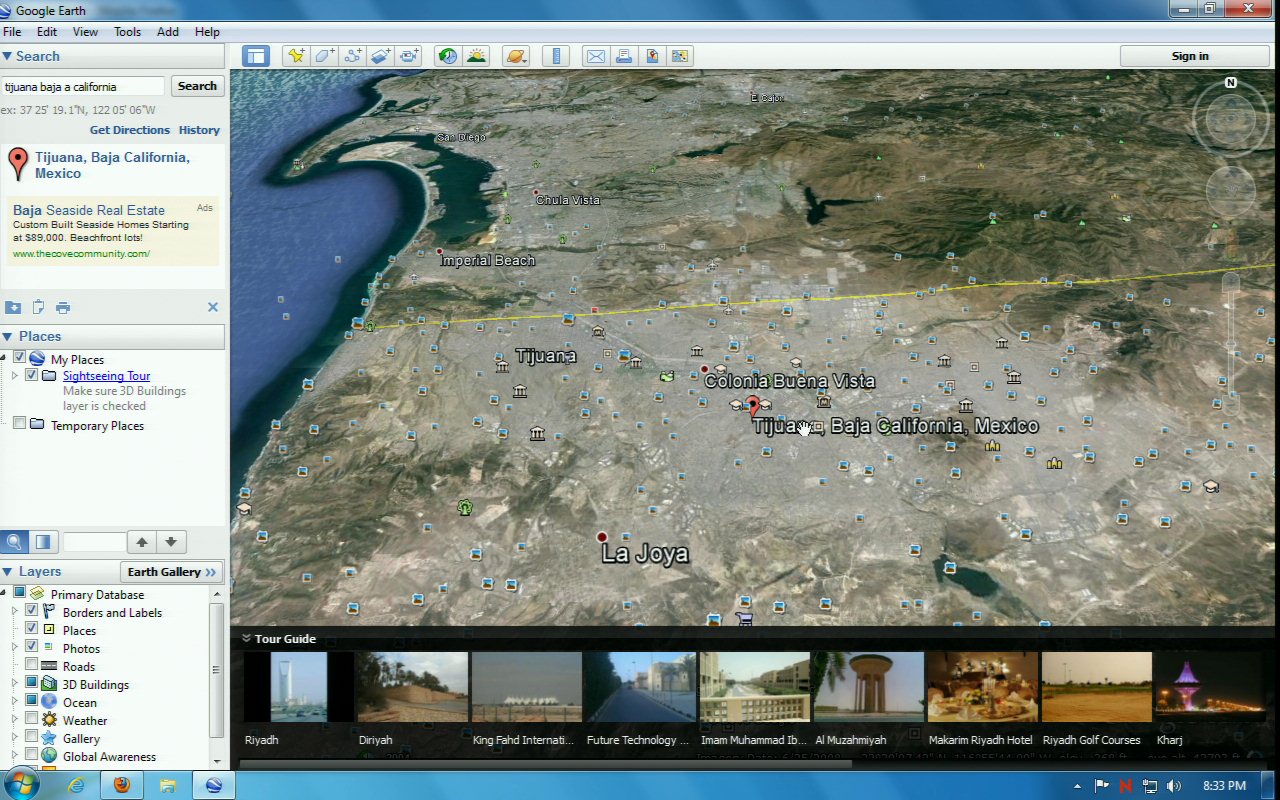Click the Add Placemark pushpin icon
The image size is (1280, 800).
tap(296, 56)
